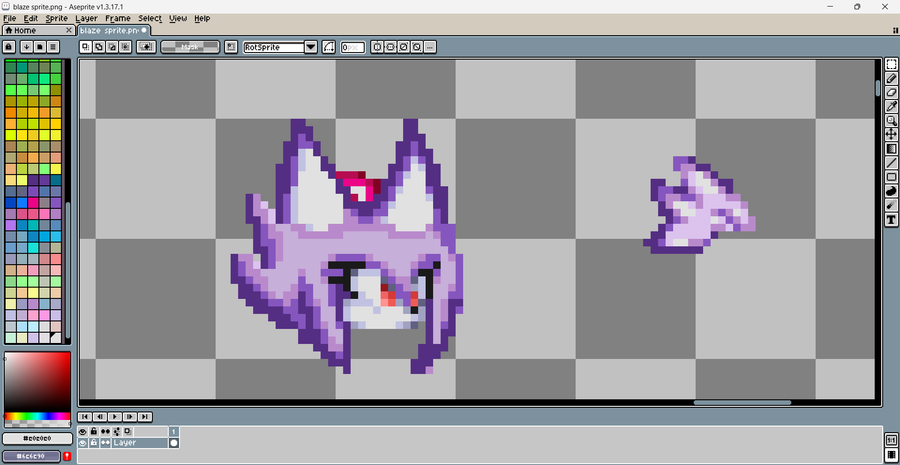Choose subtract from selection mode

[112, 47]
